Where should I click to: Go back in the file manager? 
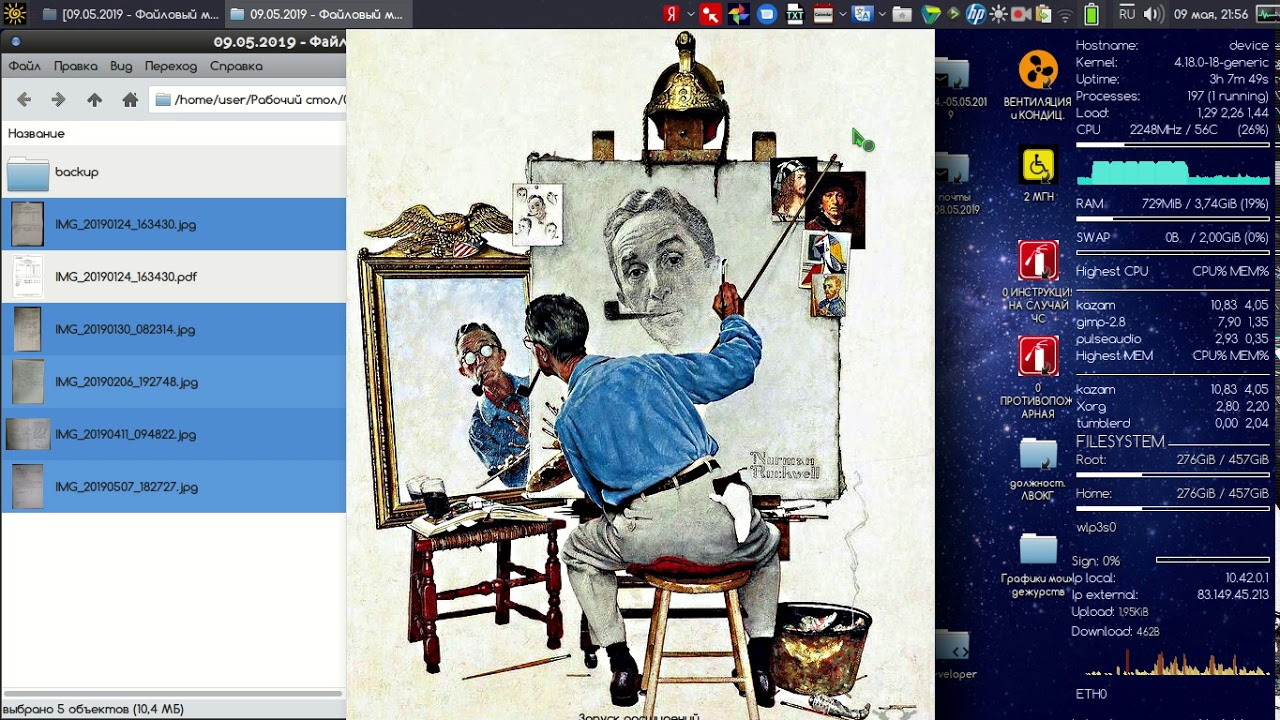[x=24, y=99]
